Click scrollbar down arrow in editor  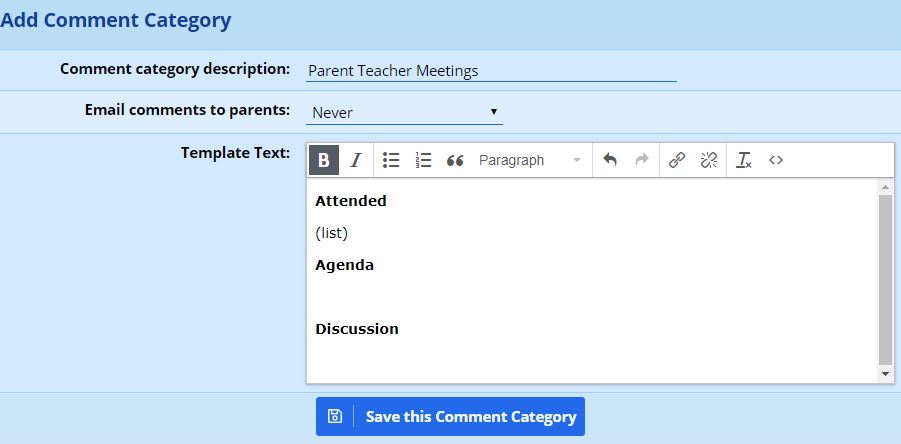(886, 373)
